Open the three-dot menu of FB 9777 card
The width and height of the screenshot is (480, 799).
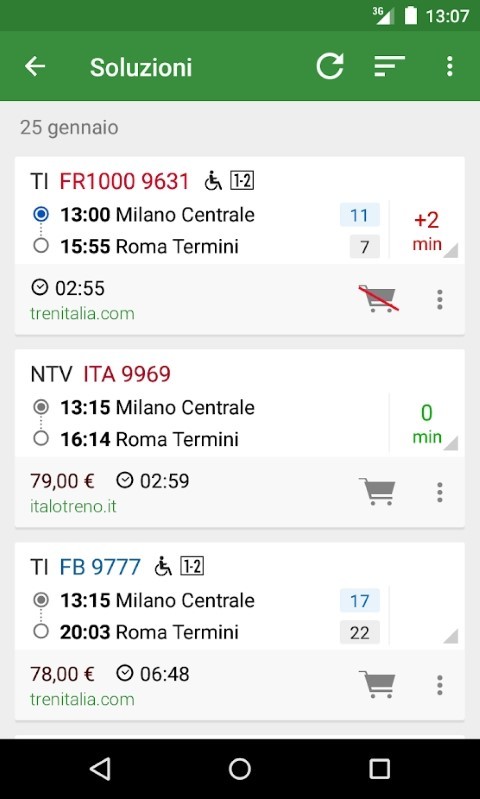tap(440, 685)
